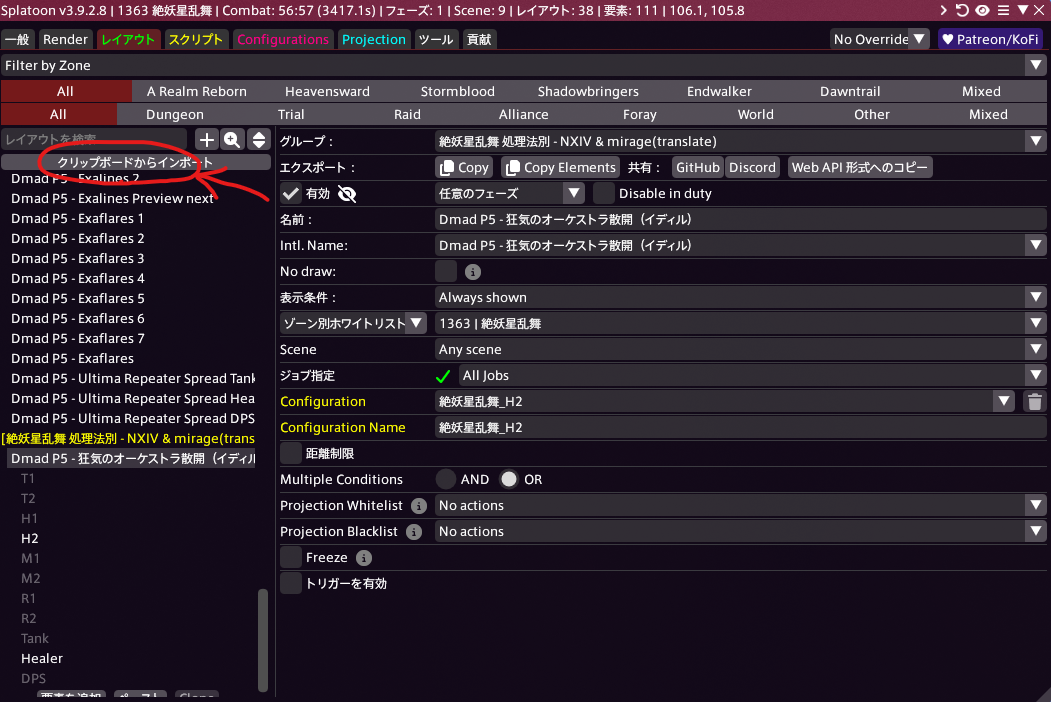The image size is (1051, 702).
Task: Select element Healer in the layout tree
Action: [x=42, y=658]
